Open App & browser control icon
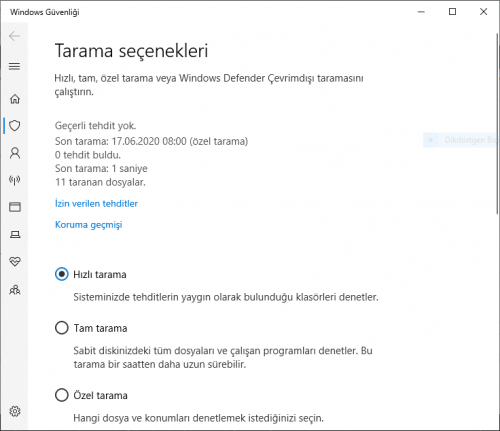Screen dimensions: 500x431 coord(15,207)
